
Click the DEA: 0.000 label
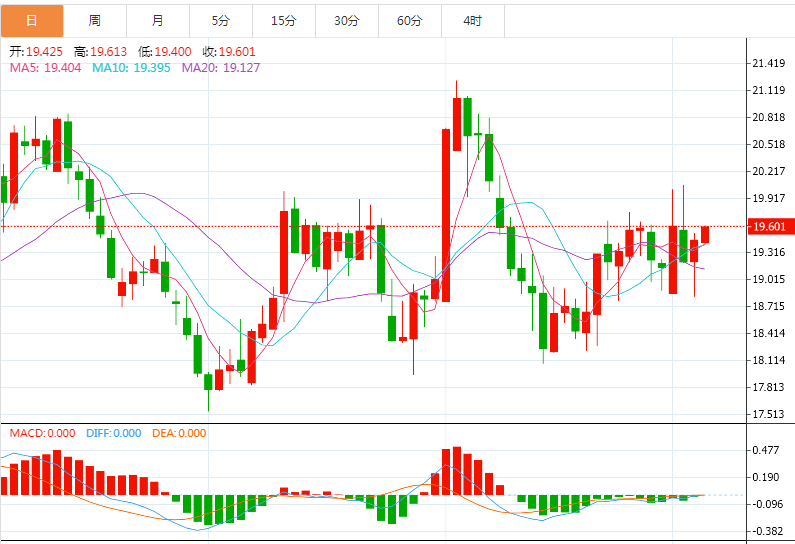click(x=179, y=433)
